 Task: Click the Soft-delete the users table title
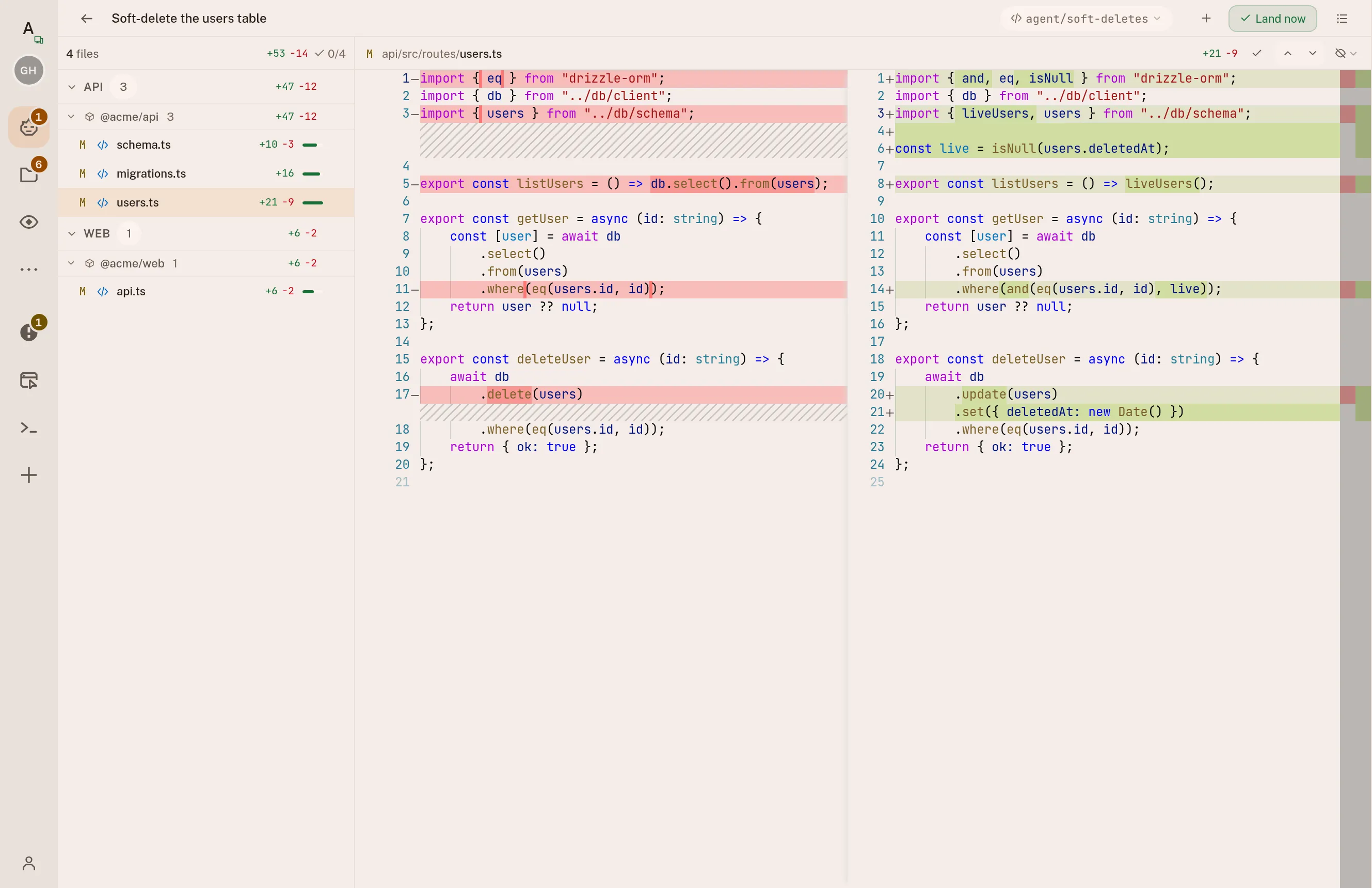189,19
